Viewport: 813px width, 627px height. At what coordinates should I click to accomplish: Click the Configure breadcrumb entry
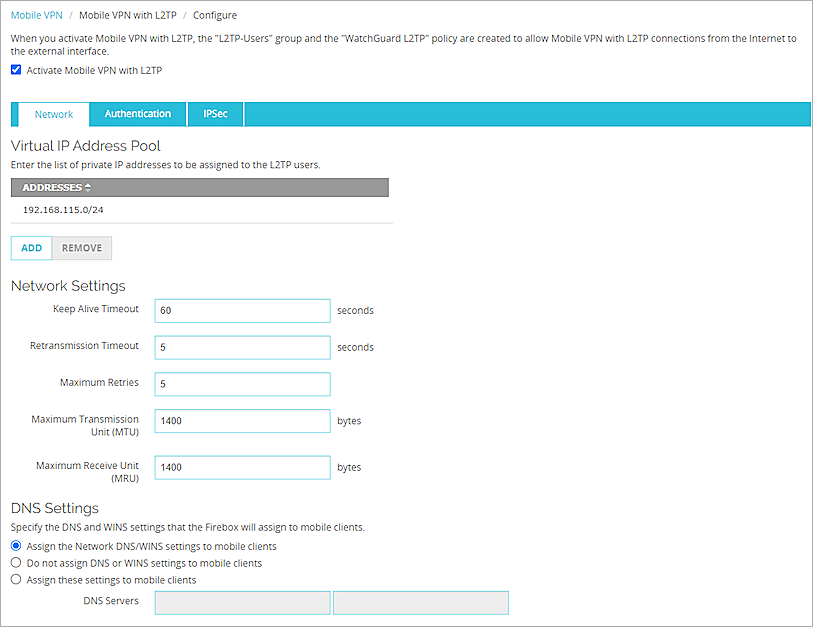coord(215,15)
